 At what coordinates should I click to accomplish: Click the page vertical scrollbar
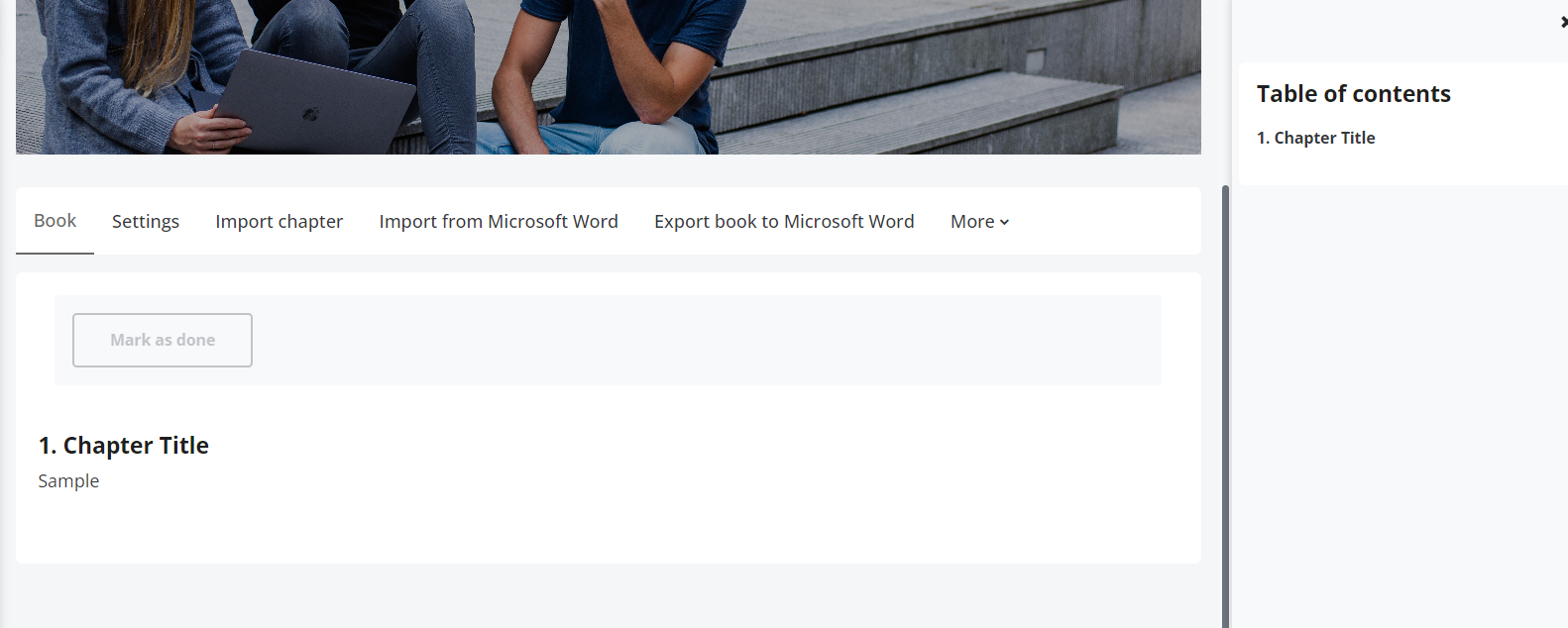point(1225,406)
